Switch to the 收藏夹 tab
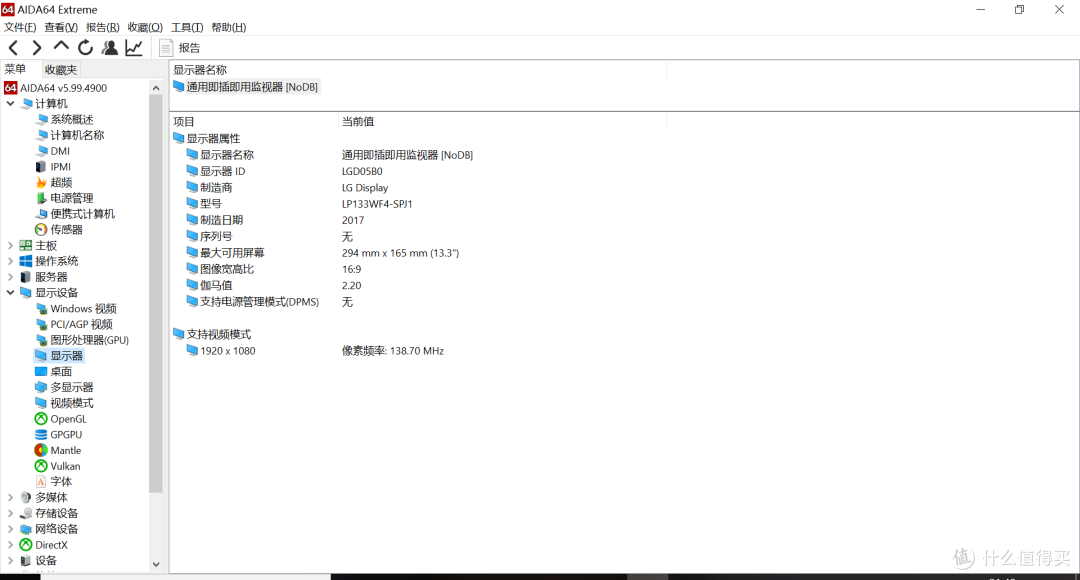The height and width of the screenshot is (580, 1080). (x=61, y=70)
